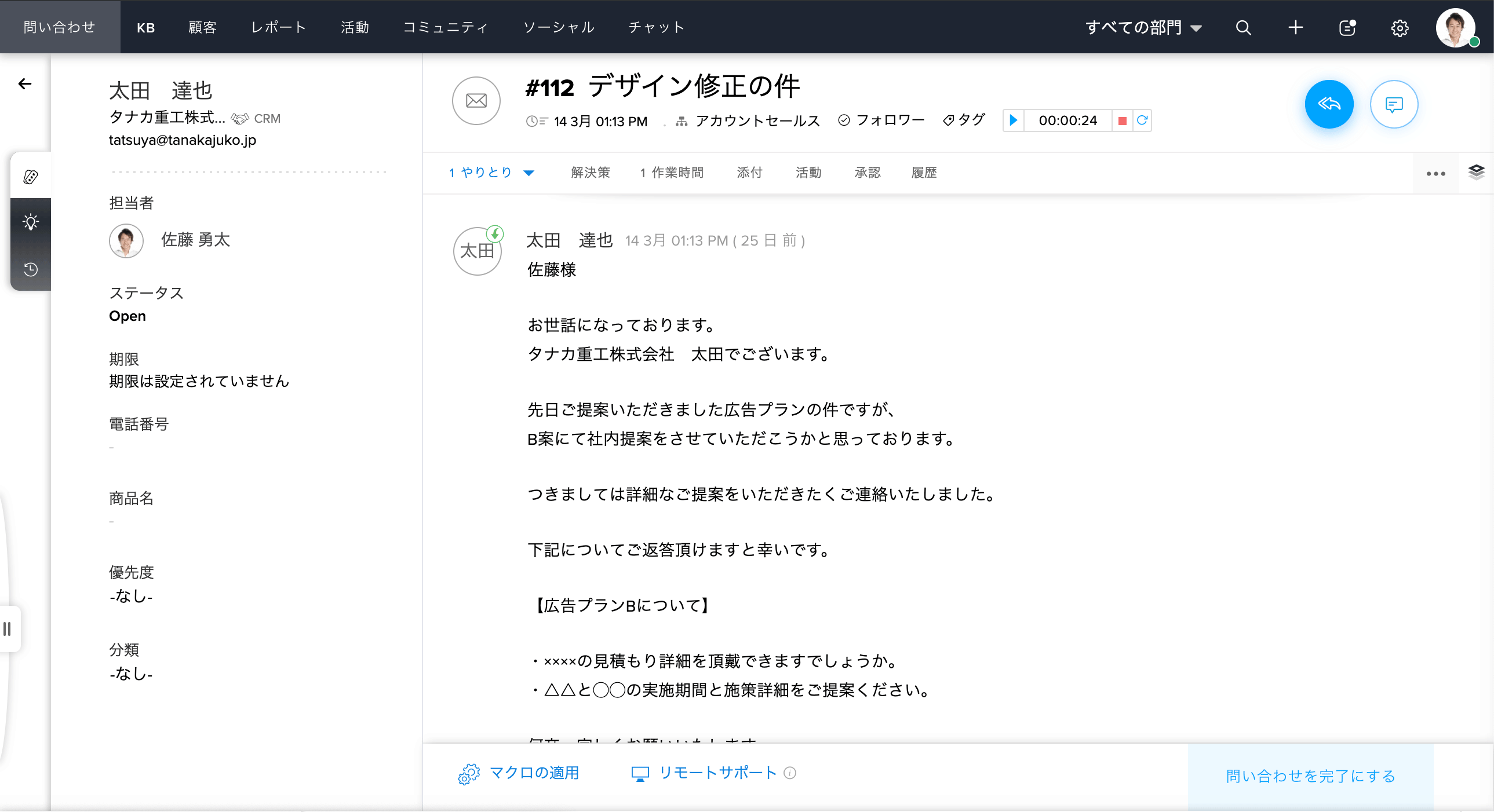This screenshot has width=1494, height=812.
Task: Open the ticket properties sidebar icon
Action: [x=31, y=177]
